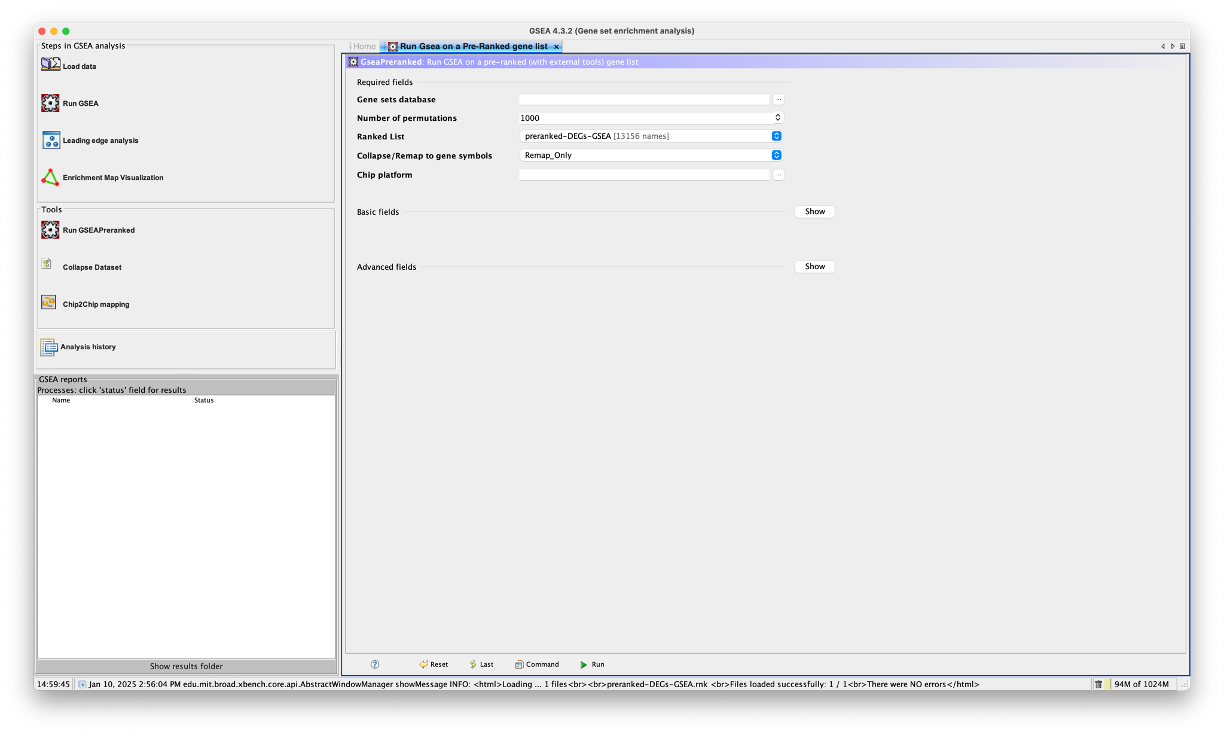Click the help question mark icon
1224x736 pixels.
pyautogui.click(x=375, y=664)
